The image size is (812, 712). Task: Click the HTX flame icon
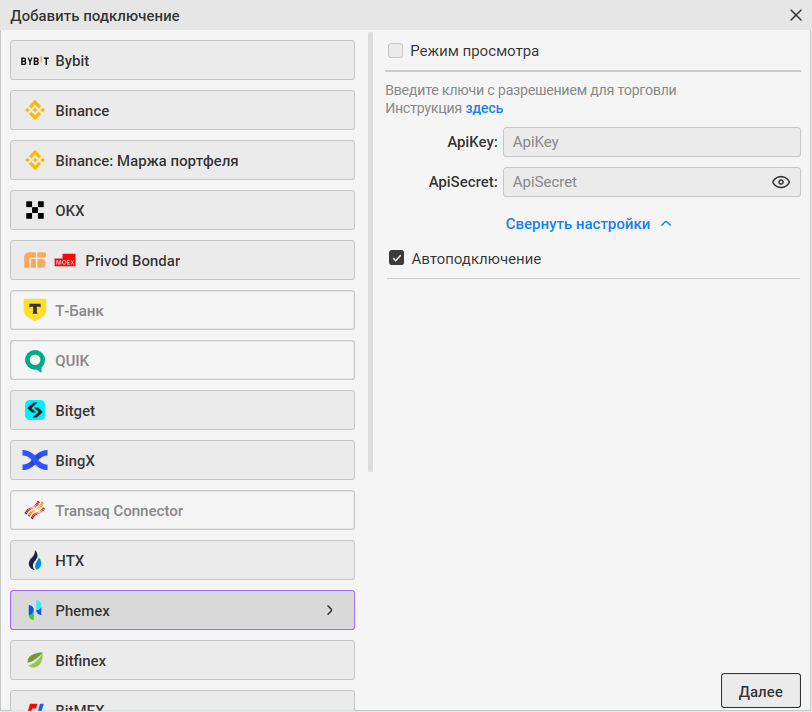[35, 561]
